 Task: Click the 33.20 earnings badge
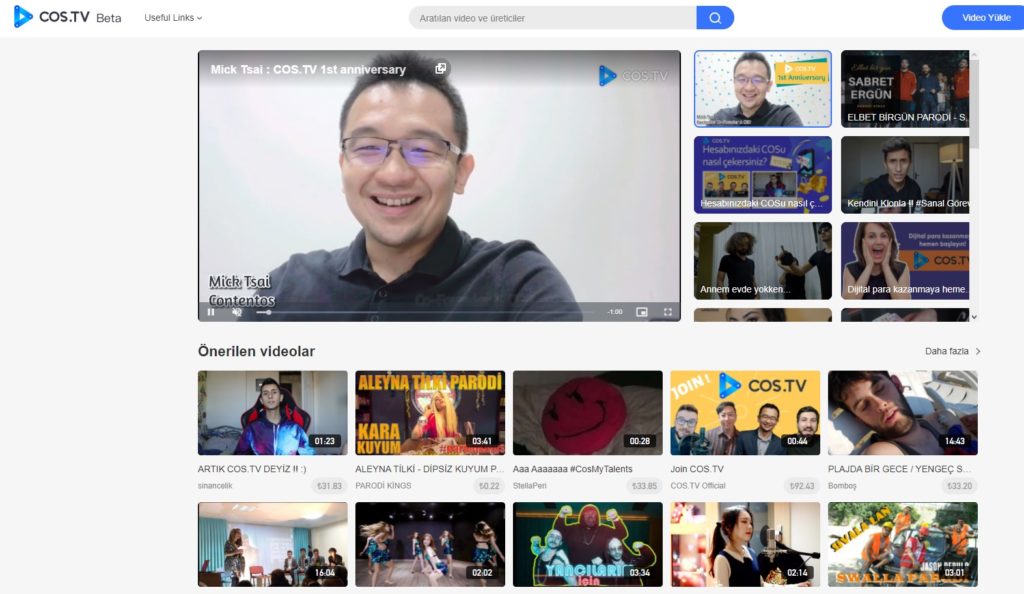(959, 486)
